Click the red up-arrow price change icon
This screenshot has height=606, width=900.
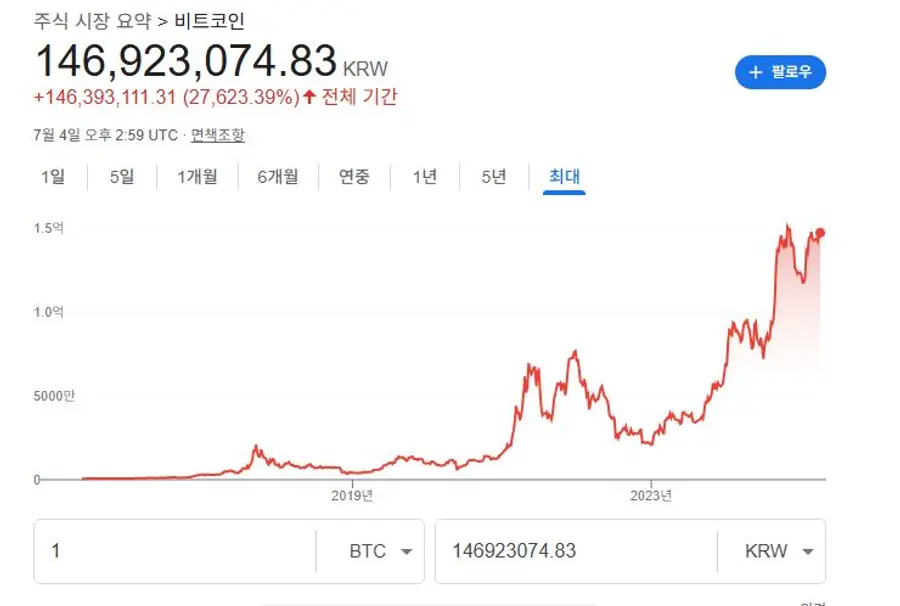[309, 97]
